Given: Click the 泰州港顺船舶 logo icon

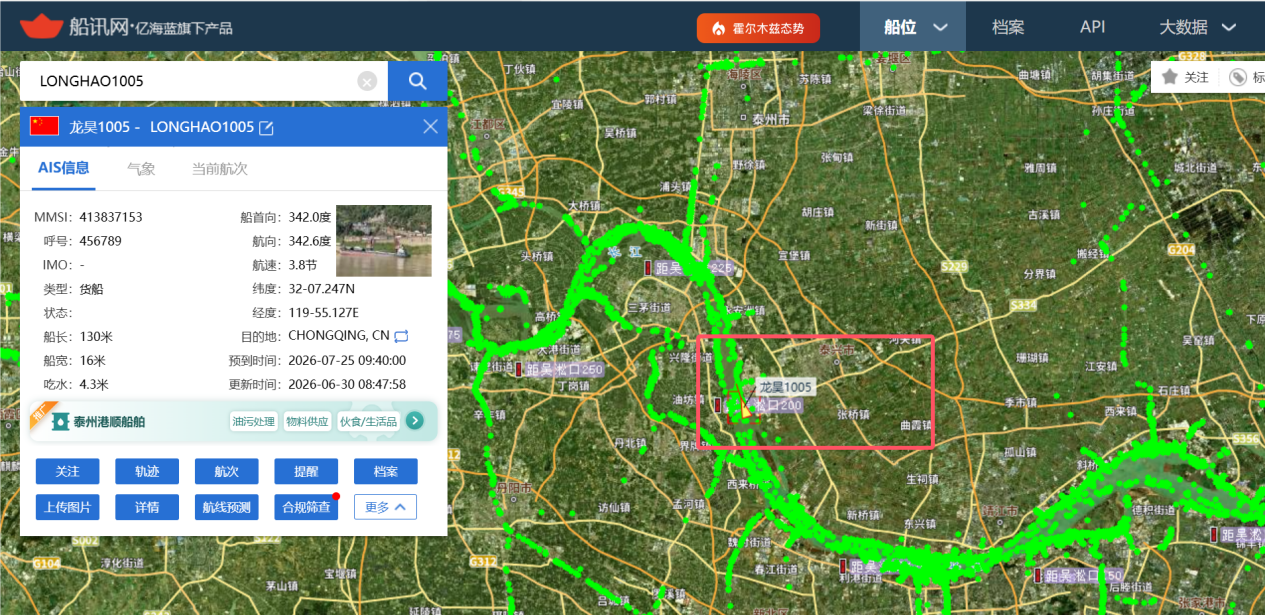Looking at the screenshot, I should (60, 422).
